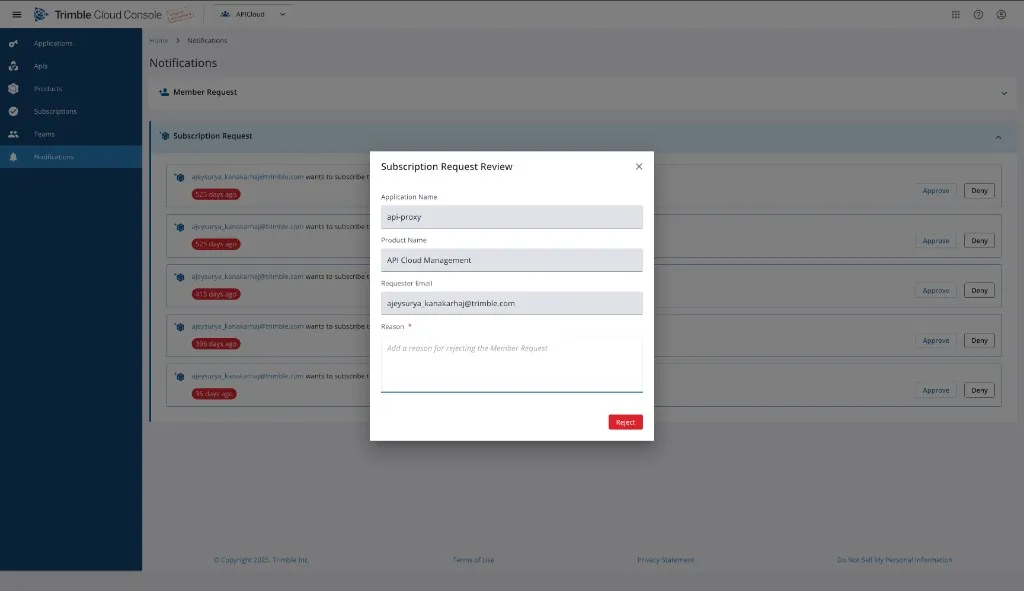Click the 35 days ago badge
1024x591 pixels.
(x=214, y=394)
